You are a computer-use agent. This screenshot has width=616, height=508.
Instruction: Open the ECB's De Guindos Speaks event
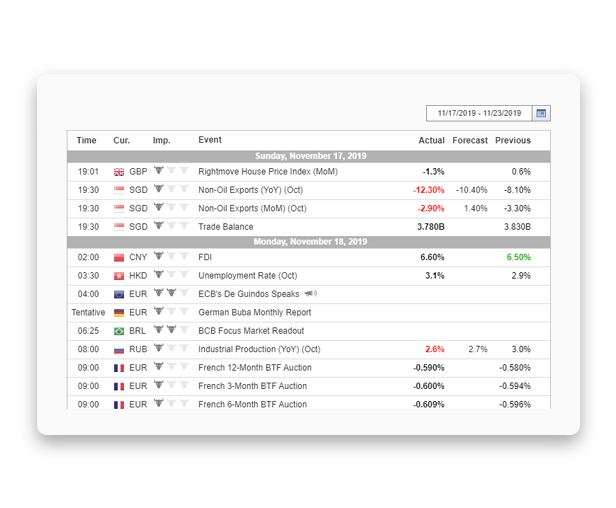coord(249,294)
